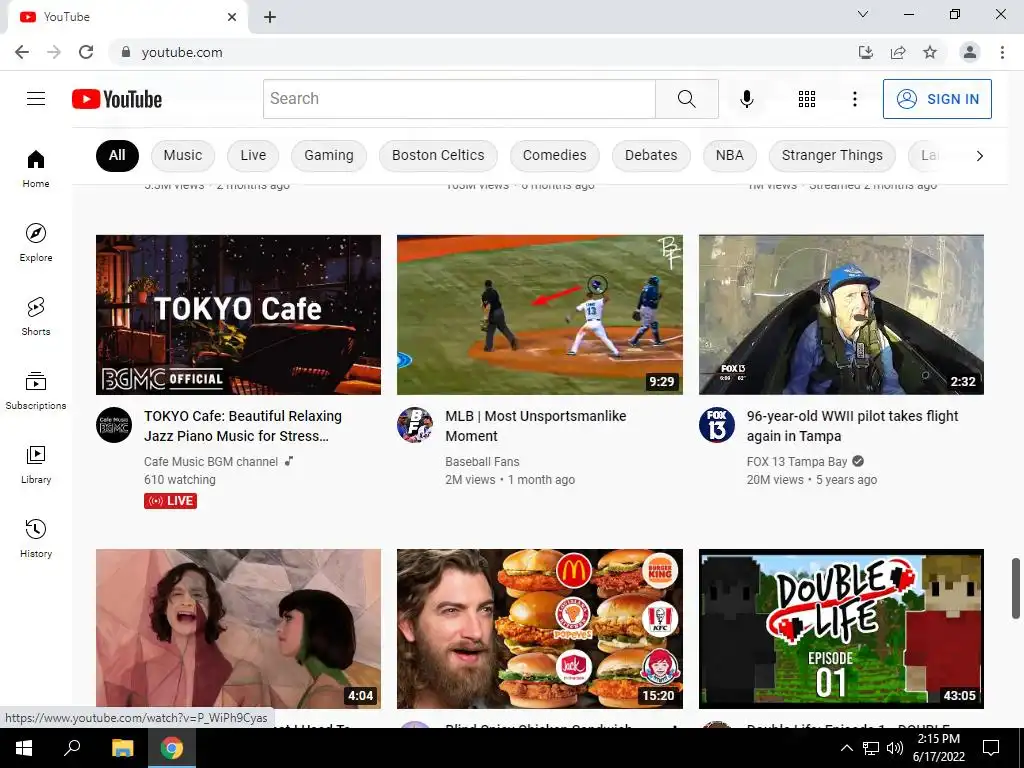Open History in sidebar
The height and width of the screenshot is (768, 1024).
[x=36, y=538]
